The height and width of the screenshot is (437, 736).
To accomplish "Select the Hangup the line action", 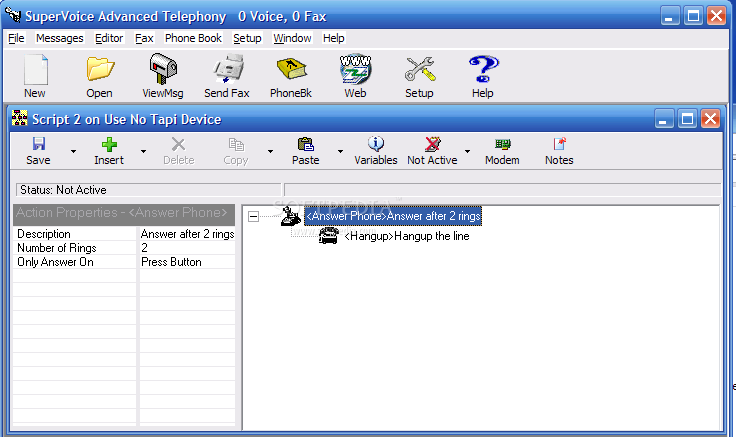I will pos(407,236).
